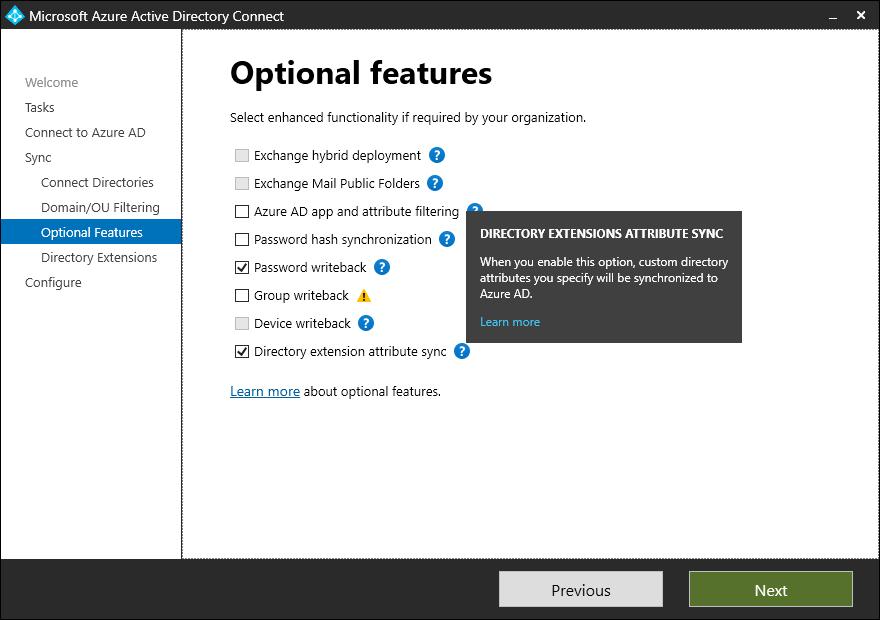The height and width of the screenshot is (620, 880).
Task: Click help icon for Directory extension attribute sync
Action: coord(462,352)
